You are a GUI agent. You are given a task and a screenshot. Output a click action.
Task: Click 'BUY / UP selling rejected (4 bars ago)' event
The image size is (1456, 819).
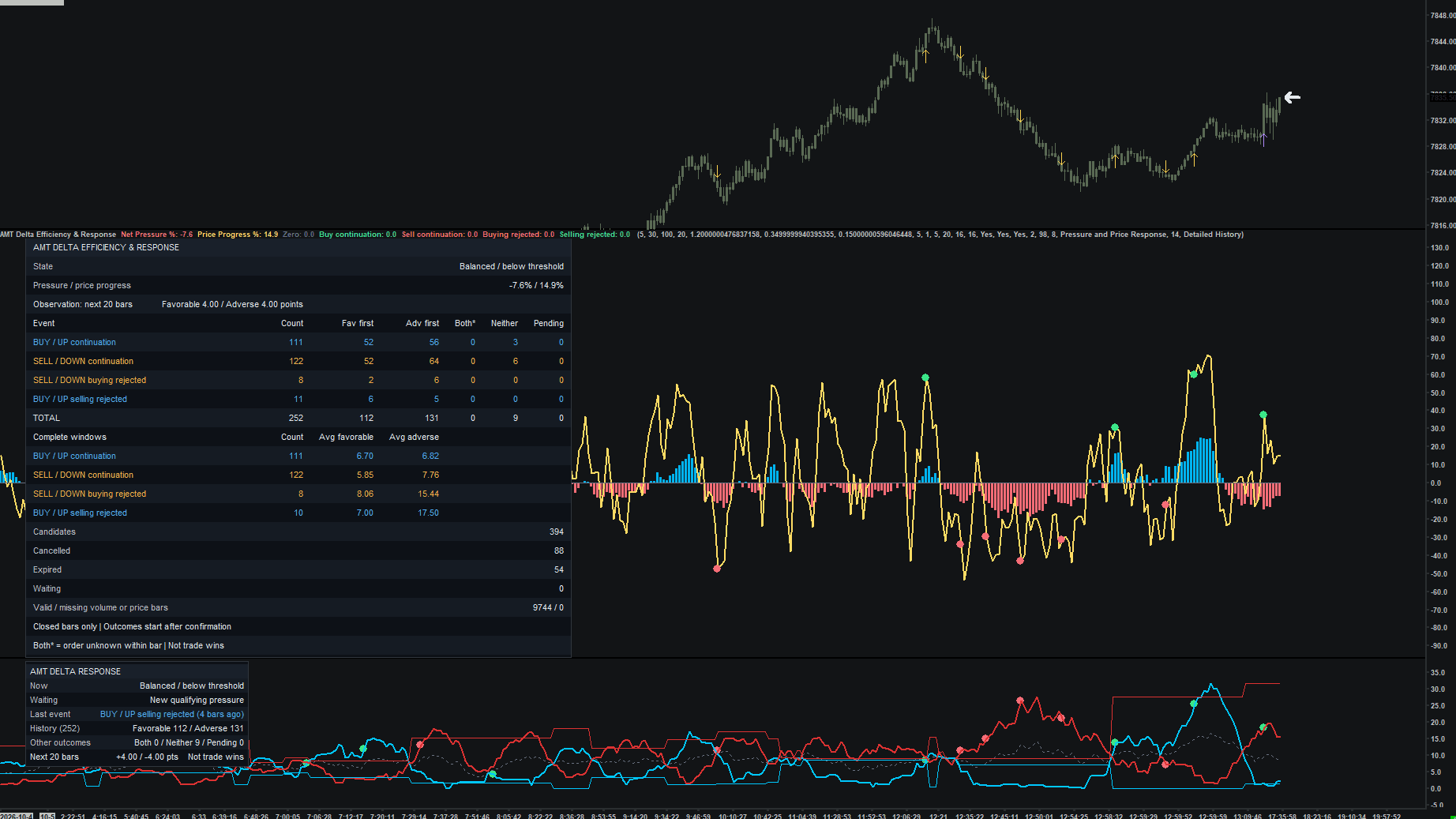pos(172,714)
